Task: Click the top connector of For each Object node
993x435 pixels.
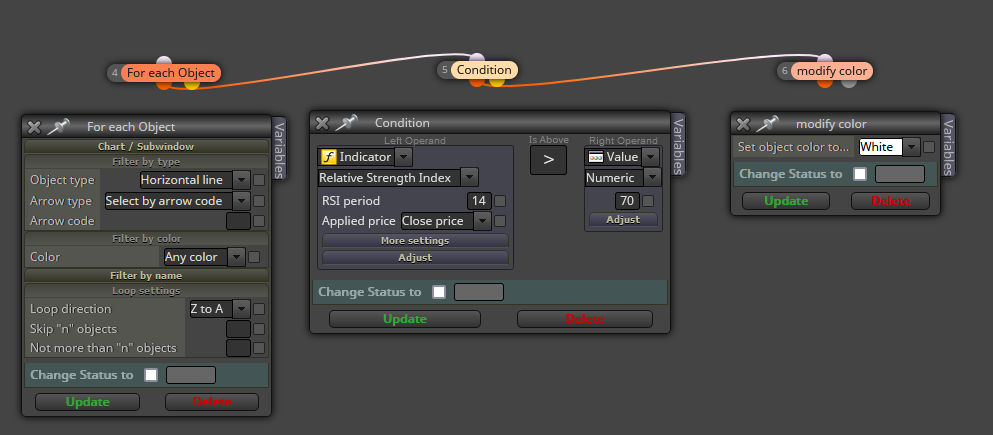Action: click(x=163, y=62)
